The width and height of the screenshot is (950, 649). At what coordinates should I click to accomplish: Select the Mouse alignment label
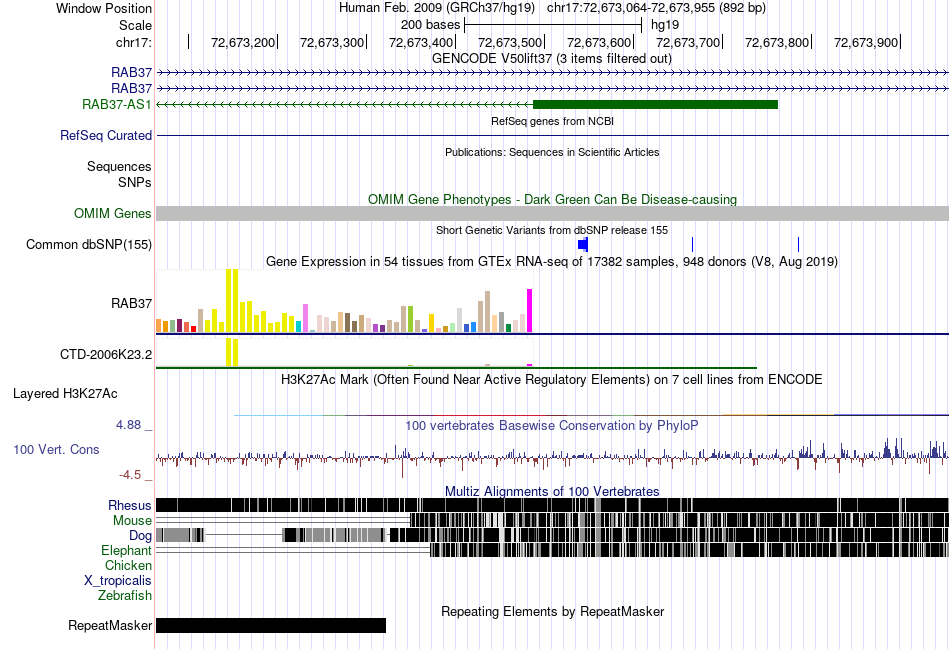[133, 521]
